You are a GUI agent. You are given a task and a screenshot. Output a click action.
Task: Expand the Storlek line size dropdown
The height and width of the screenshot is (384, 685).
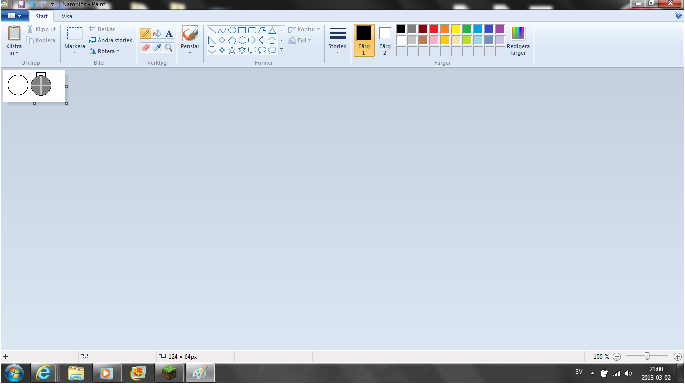(x=338, y=40)
